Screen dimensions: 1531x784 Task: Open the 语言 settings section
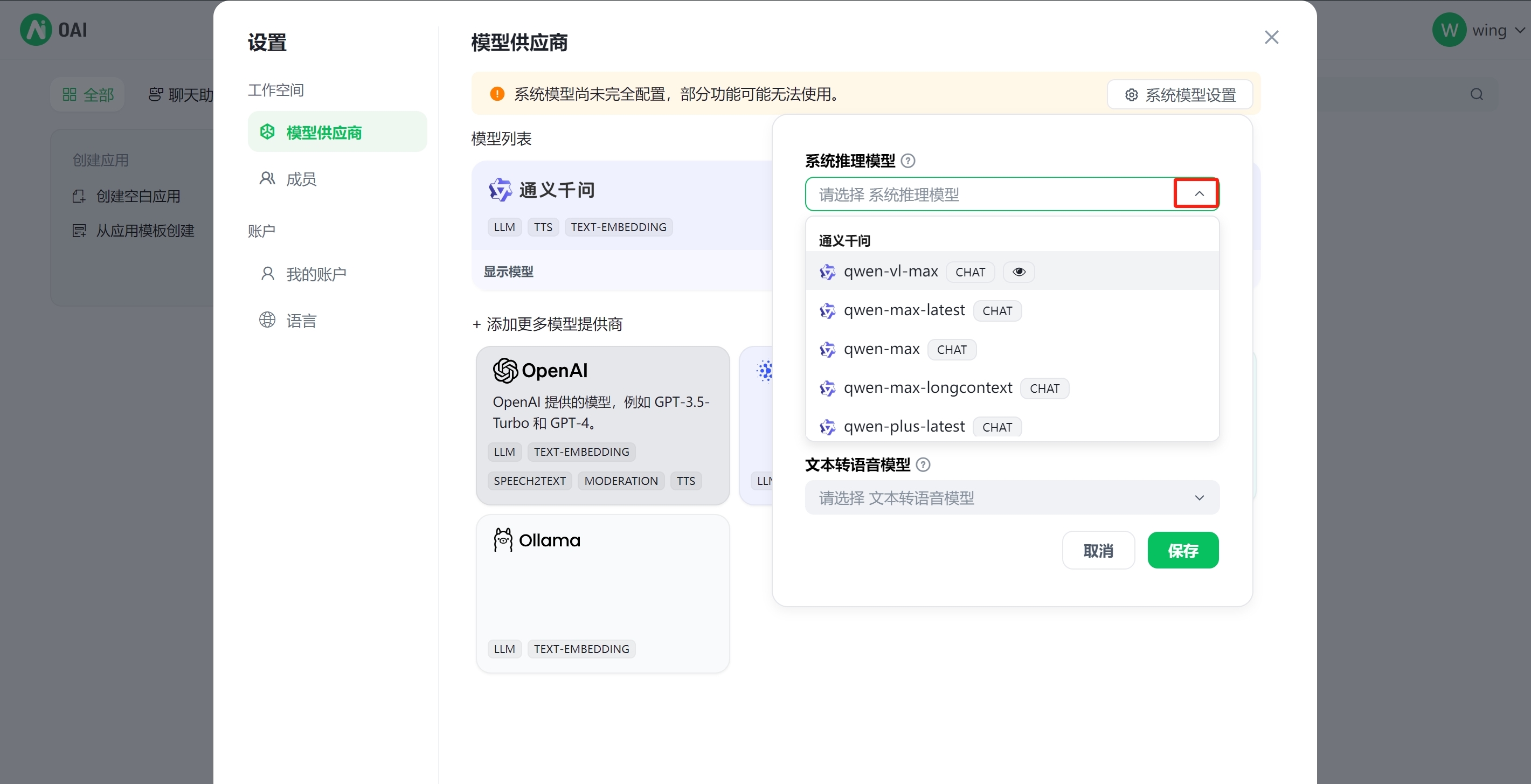(337, 321)
